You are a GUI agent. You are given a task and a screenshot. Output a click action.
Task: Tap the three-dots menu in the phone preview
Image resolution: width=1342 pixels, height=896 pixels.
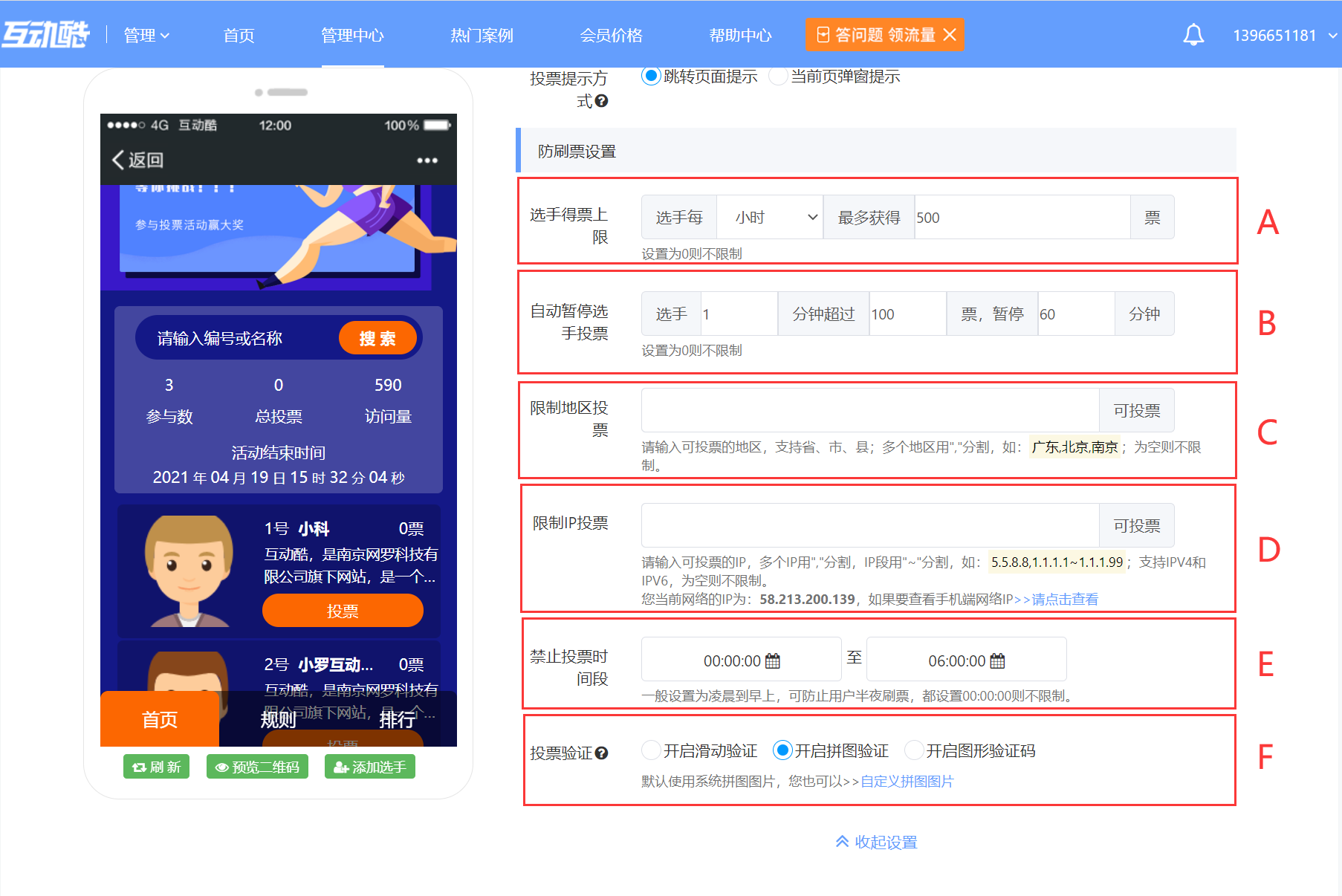(427, 160)
